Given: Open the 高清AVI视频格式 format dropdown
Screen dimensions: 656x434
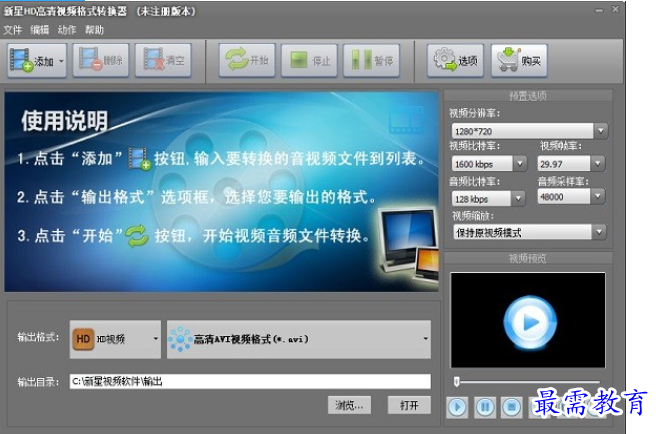Looking at the screenshot, I should [x=299, y=339].
